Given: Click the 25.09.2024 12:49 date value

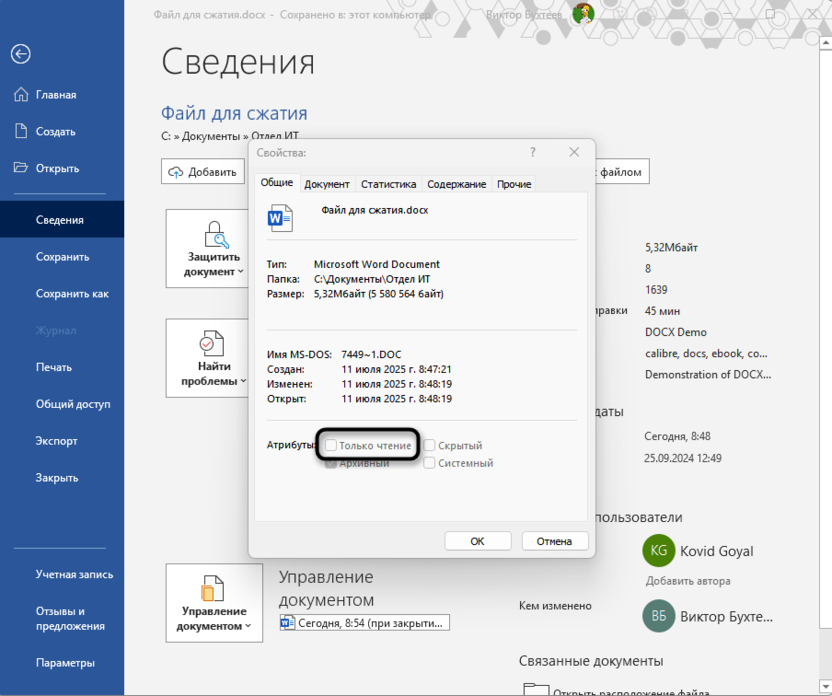Looking at the screenshot, I should click(682, 458).
